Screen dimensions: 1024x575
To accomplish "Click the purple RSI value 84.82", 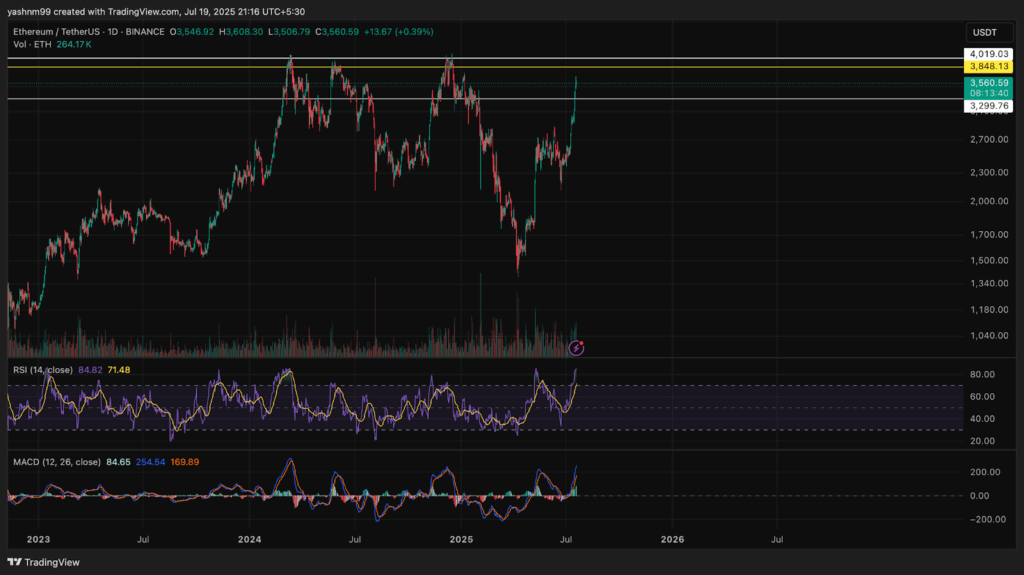I will tap(90, 370).
